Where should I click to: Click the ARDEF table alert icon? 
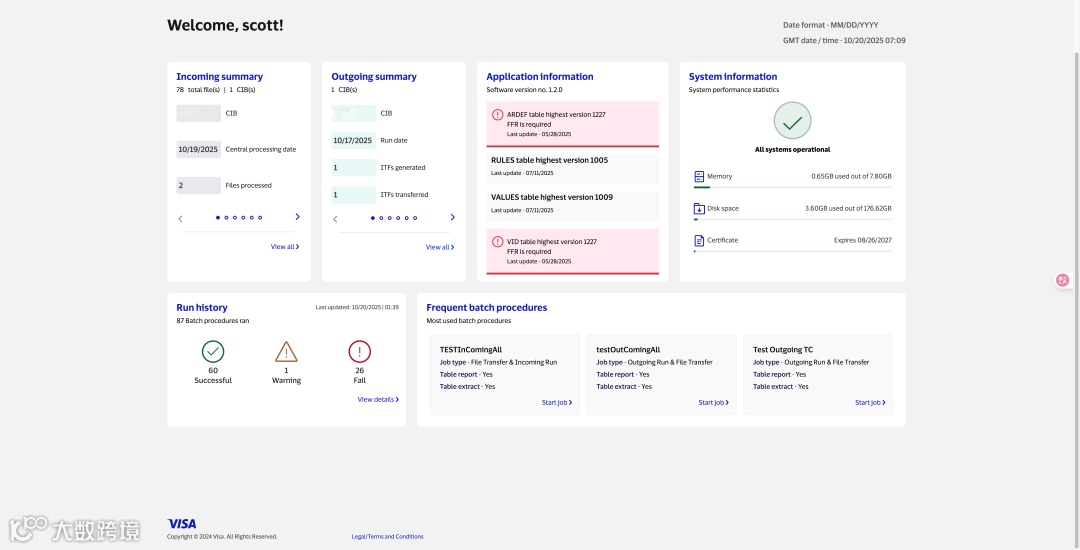497,115
